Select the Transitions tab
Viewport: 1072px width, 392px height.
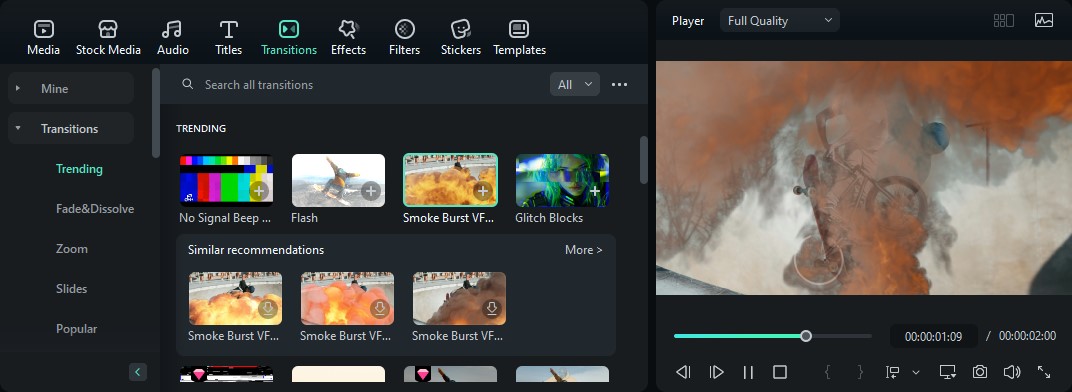click(289, 38)
